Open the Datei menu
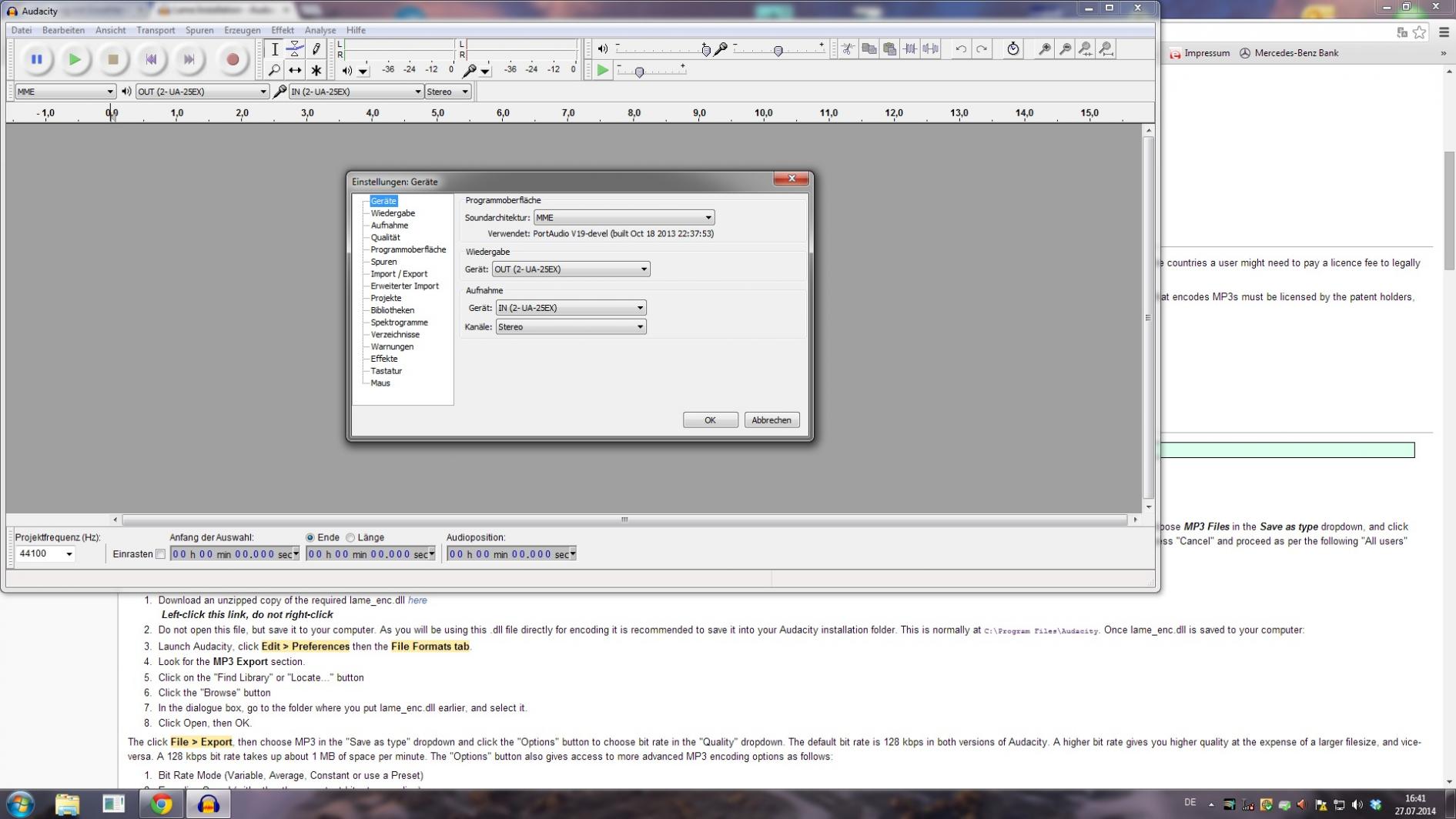 pyautogui.click(x=22, y=30)
